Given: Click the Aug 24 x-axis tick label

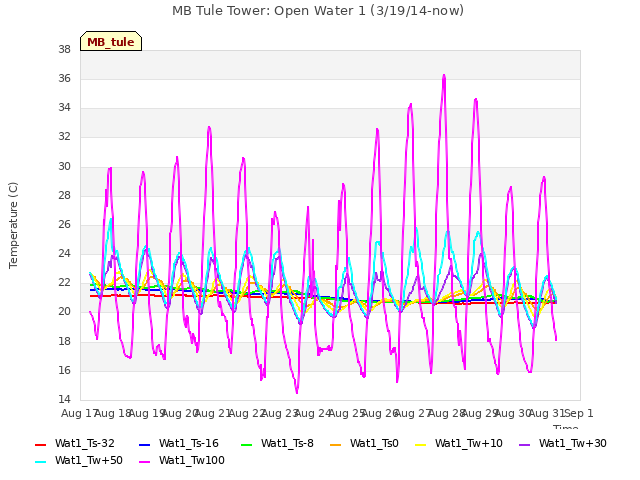Looking at the screenshot, I should pyautogui.click(x=313, y=413).
